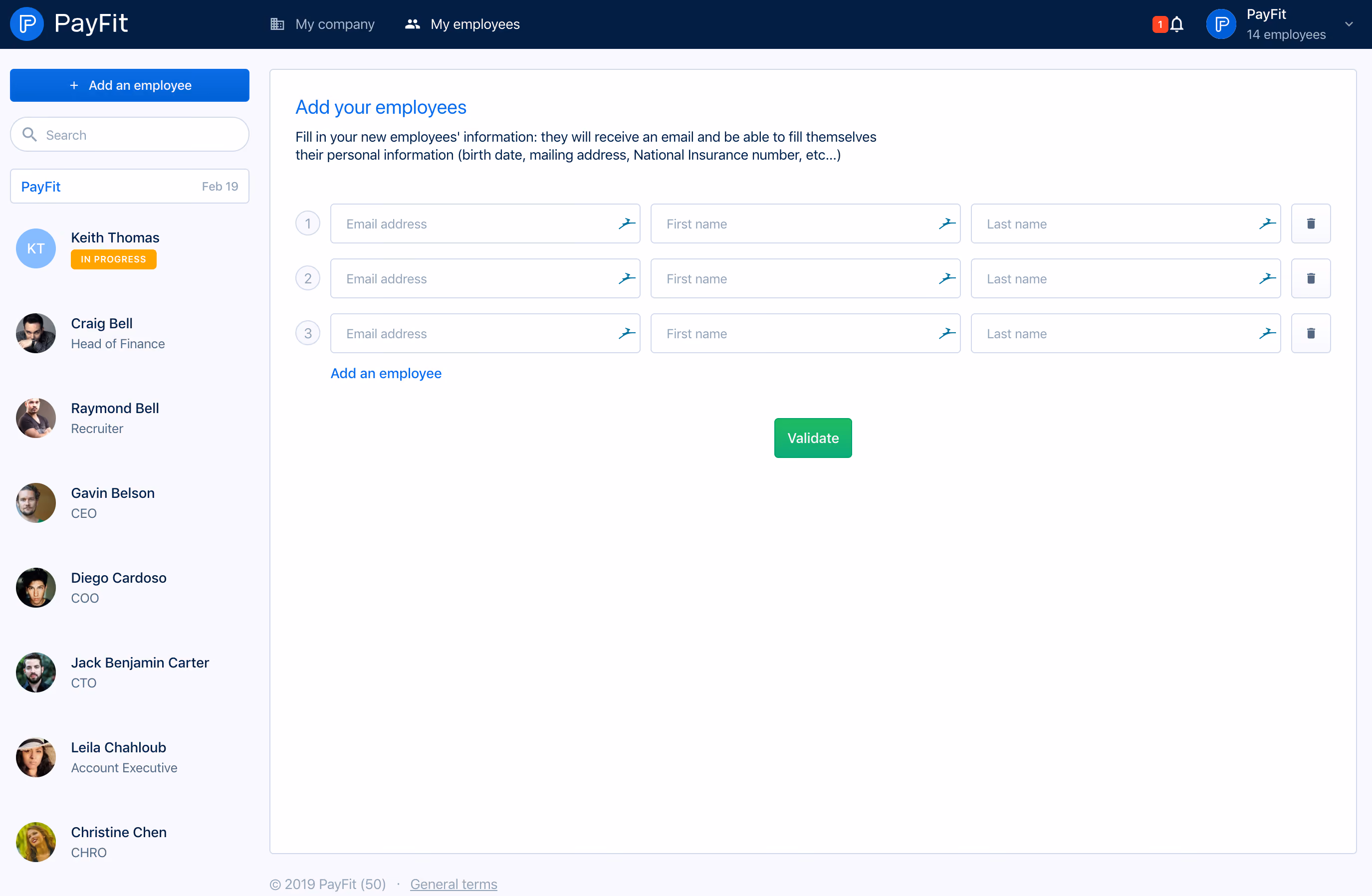The height and width of the screenshot is (896, 1372).
Task: Open the notifications bell
Action: coord(1177,24)
